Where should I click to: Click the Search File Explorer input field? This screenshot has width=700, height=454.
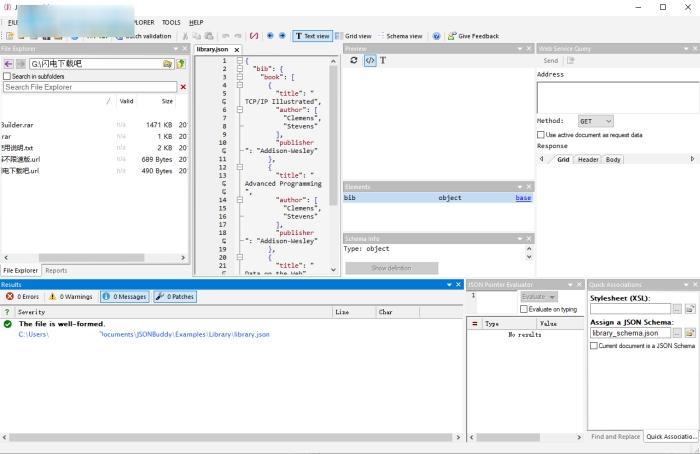90,87
